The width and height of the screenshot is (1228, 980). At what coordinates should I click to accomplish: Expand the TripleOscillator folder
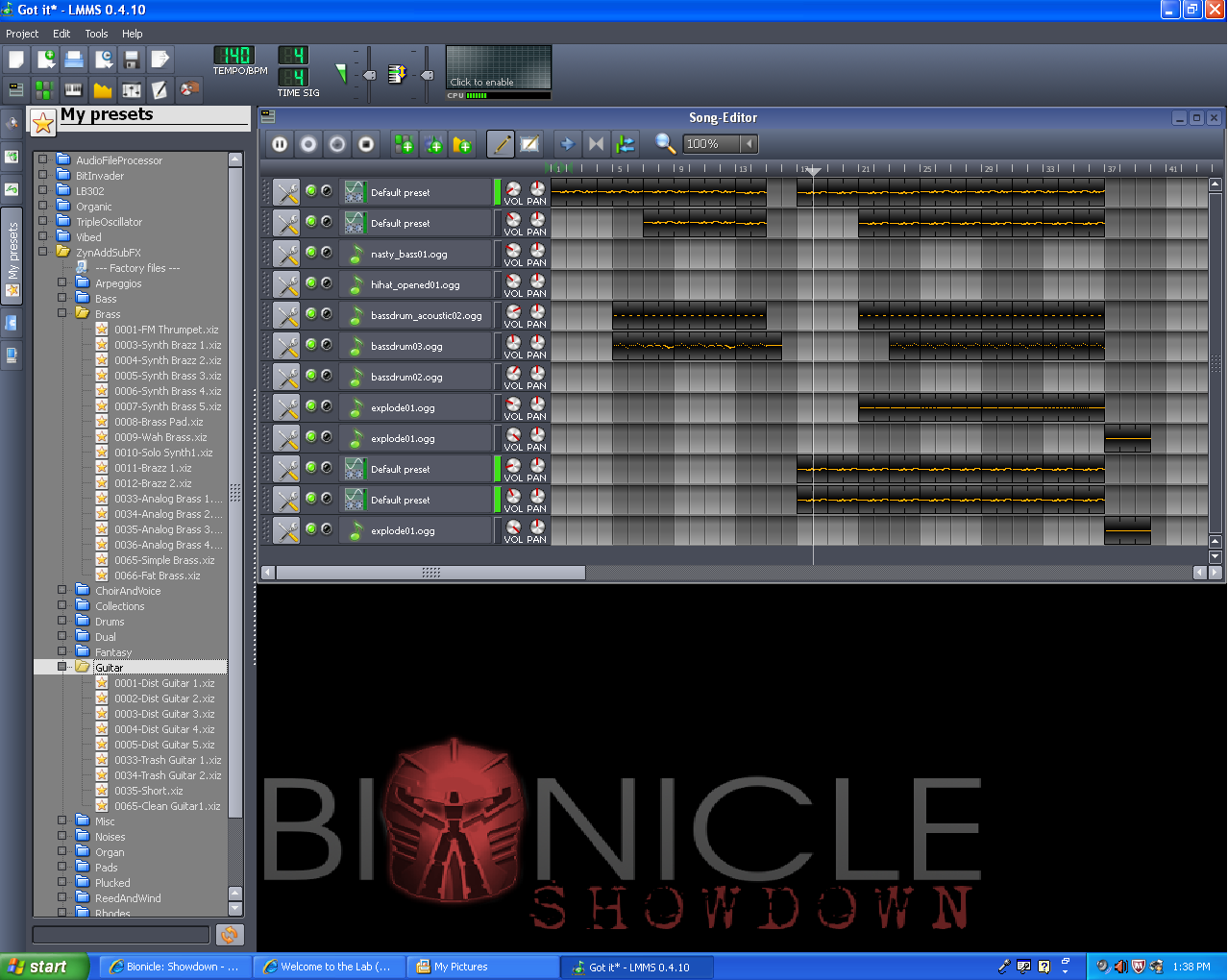pos(42,221)
